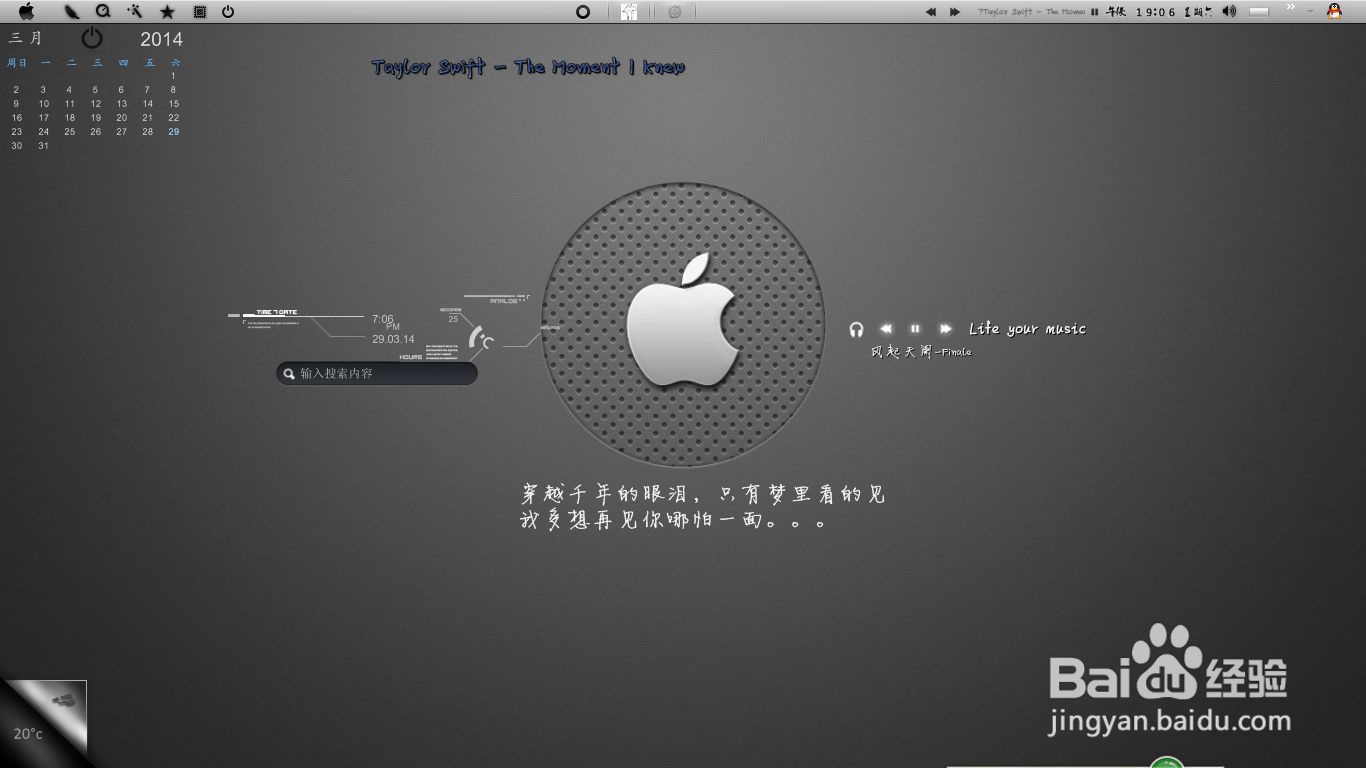
Task: Select date 1 in the calendar
Action: click(174, 76)
